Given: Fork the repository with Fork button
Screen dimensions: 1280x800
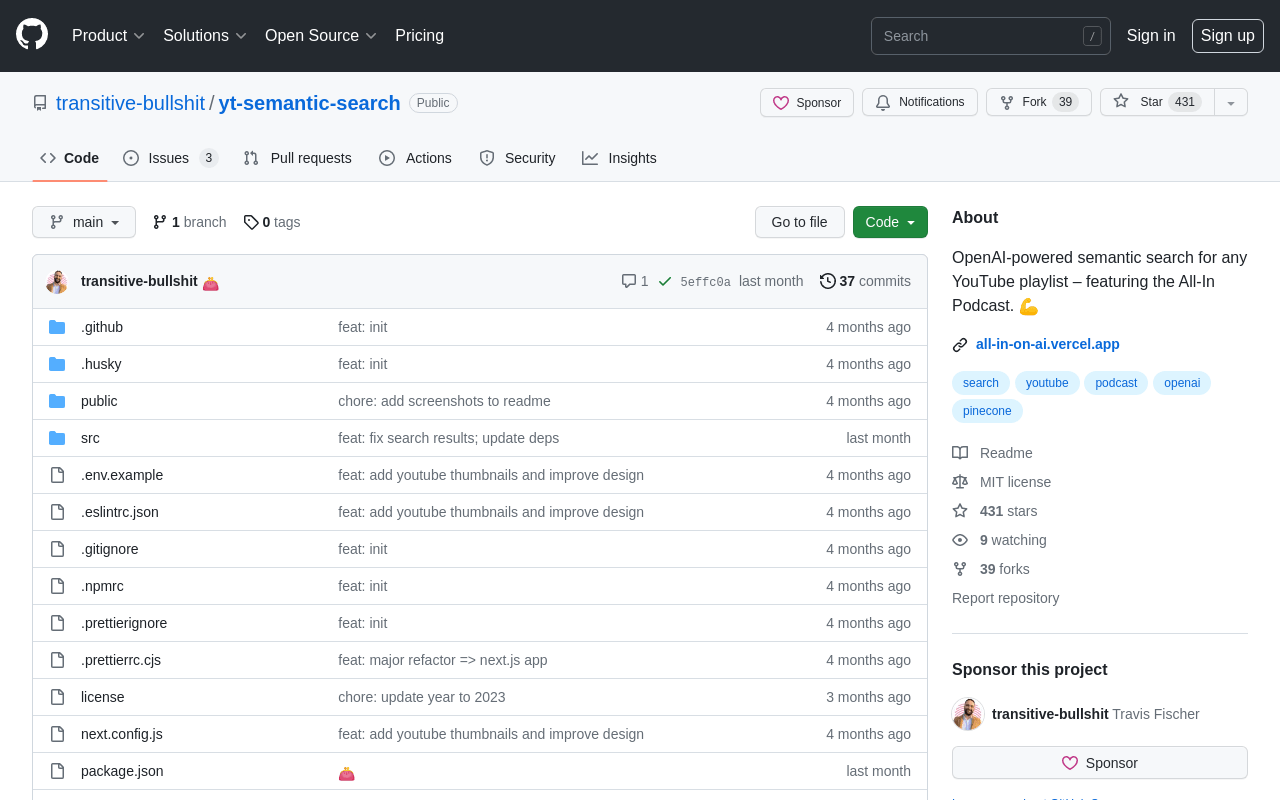Looking at the screenshot, I should 1039,102.
